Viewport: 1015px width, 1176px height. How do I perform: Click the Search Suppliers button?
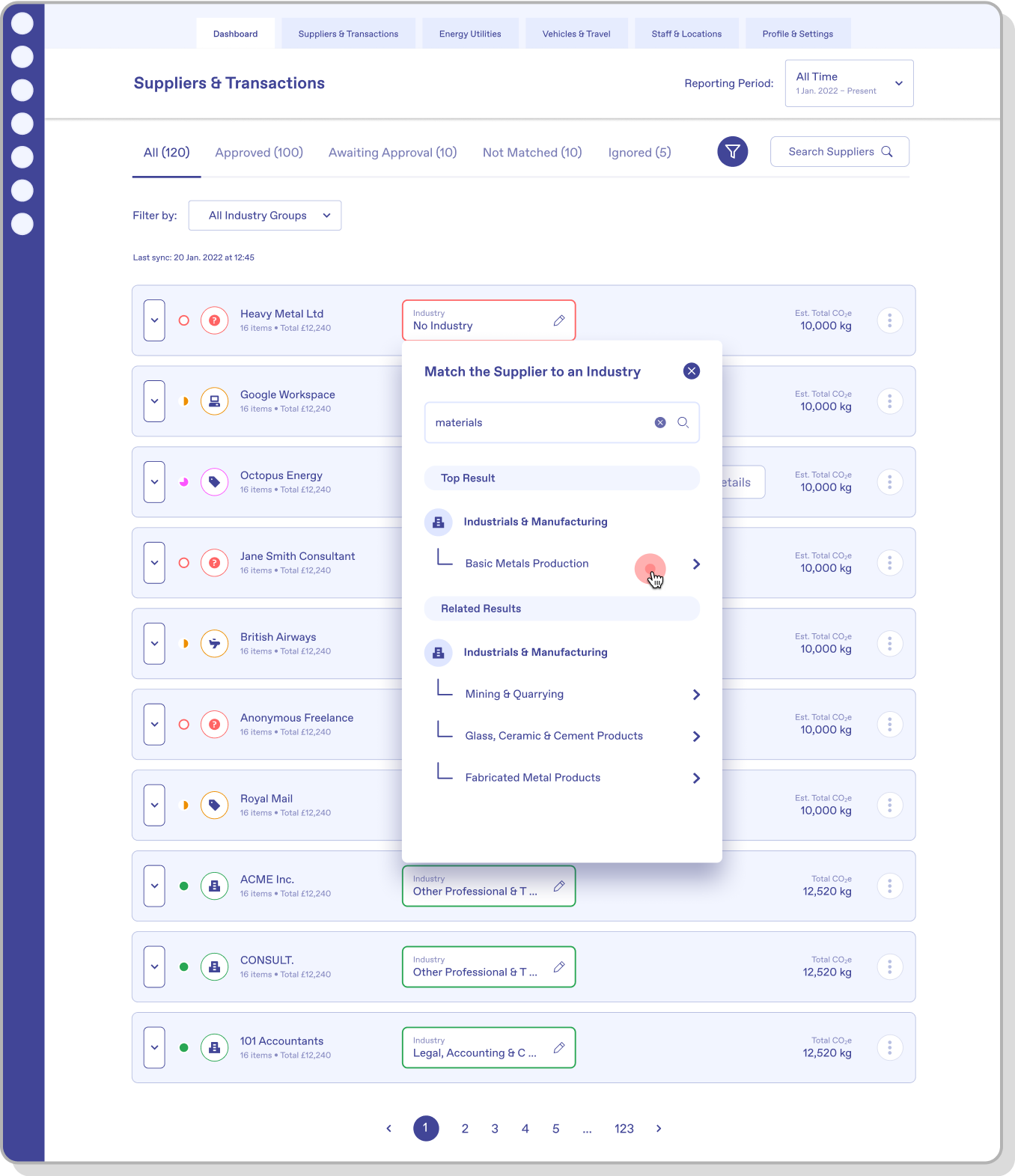click(840, 152)
